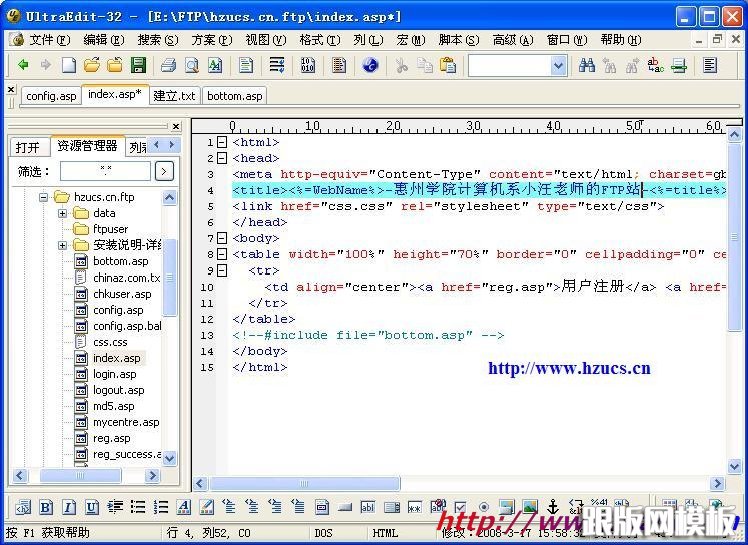Click the editor horizontal scrollbar thumb
The image size is (748, 545).
304,483
